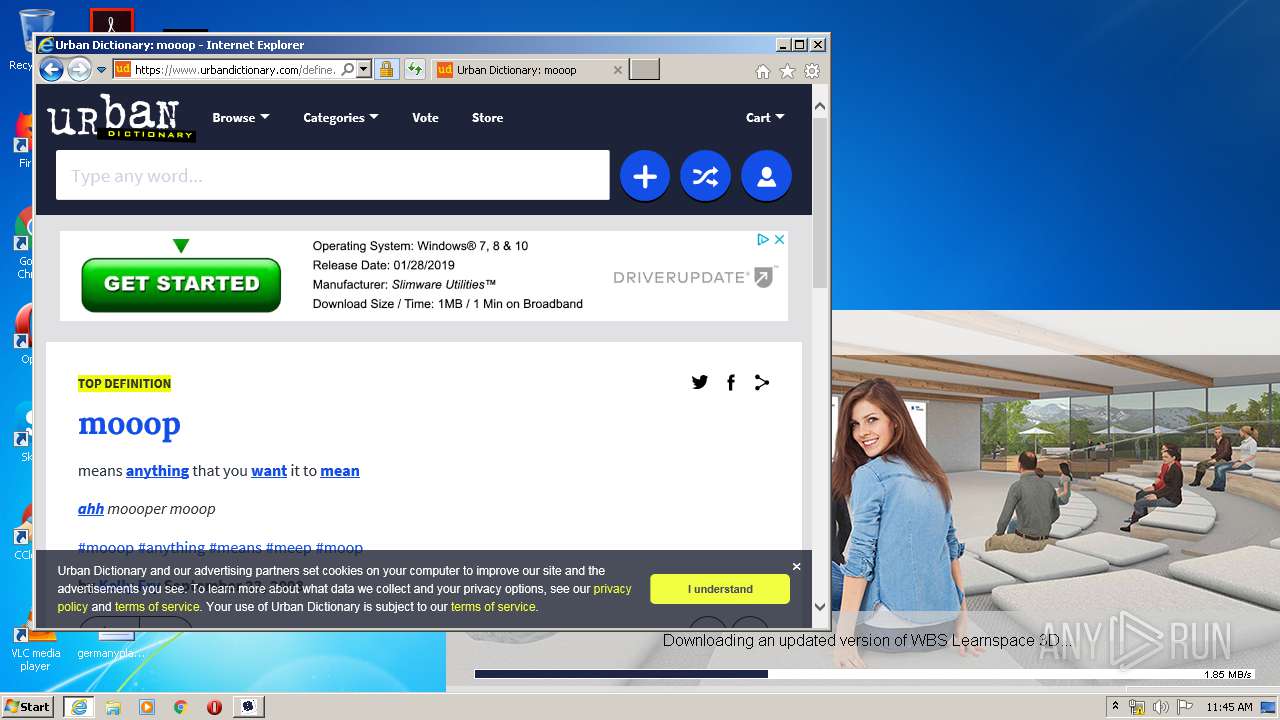Viewport: 1280px width, 720px height.
Task: Click the taskbar clock 11:45 AM
Action: (1230, 707)
